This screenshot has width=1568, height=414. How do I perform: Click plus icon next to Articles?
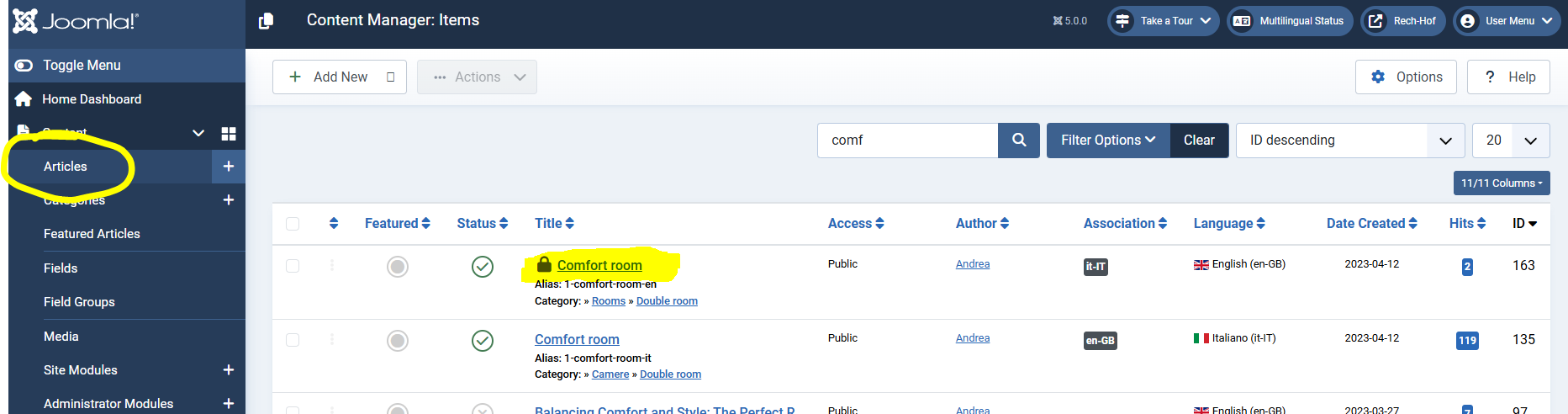tap(228, 167)
